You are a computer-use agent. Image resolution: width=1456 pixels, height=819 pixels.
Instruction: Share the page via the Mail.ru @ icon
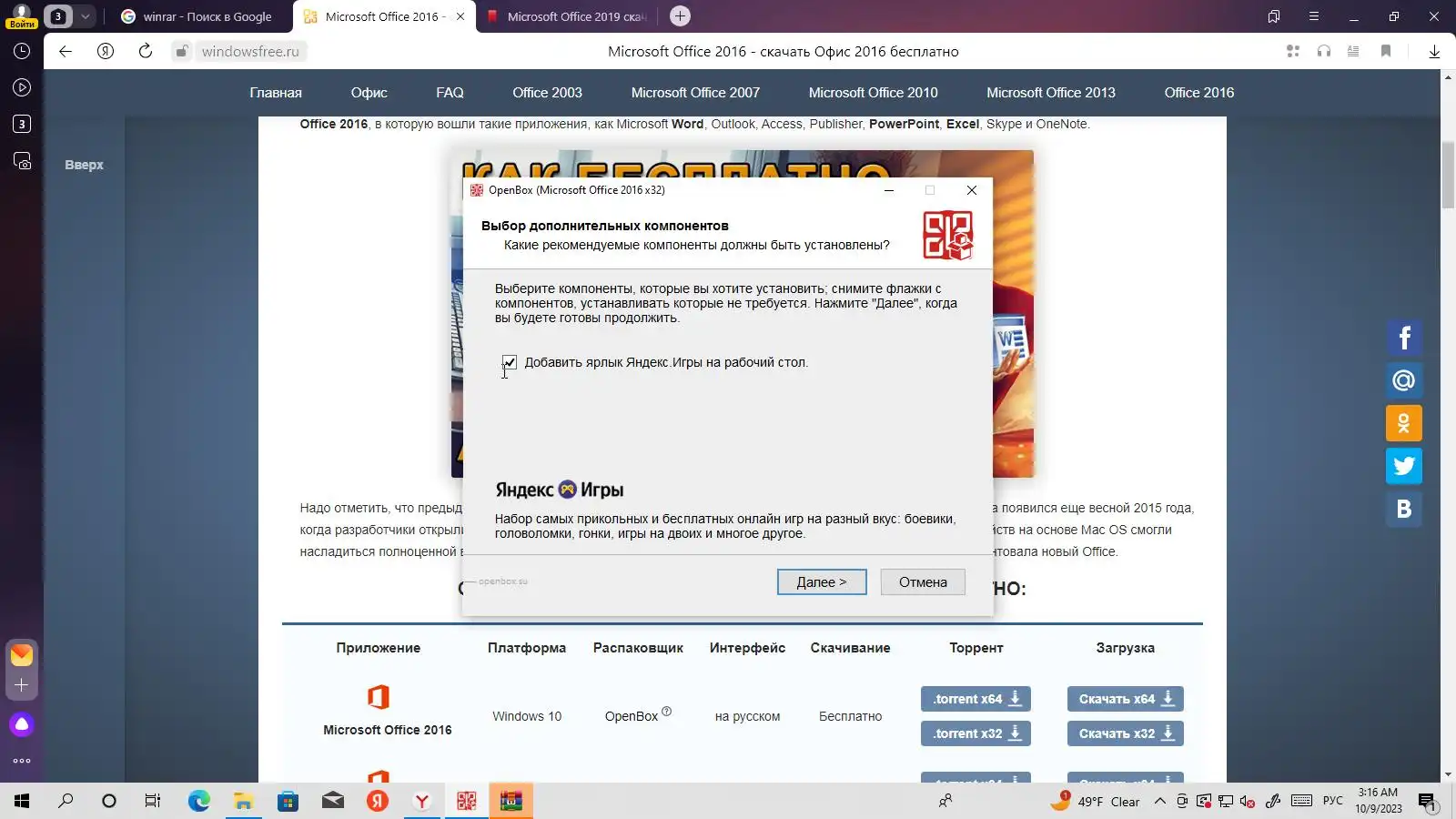click(1404, 380)
